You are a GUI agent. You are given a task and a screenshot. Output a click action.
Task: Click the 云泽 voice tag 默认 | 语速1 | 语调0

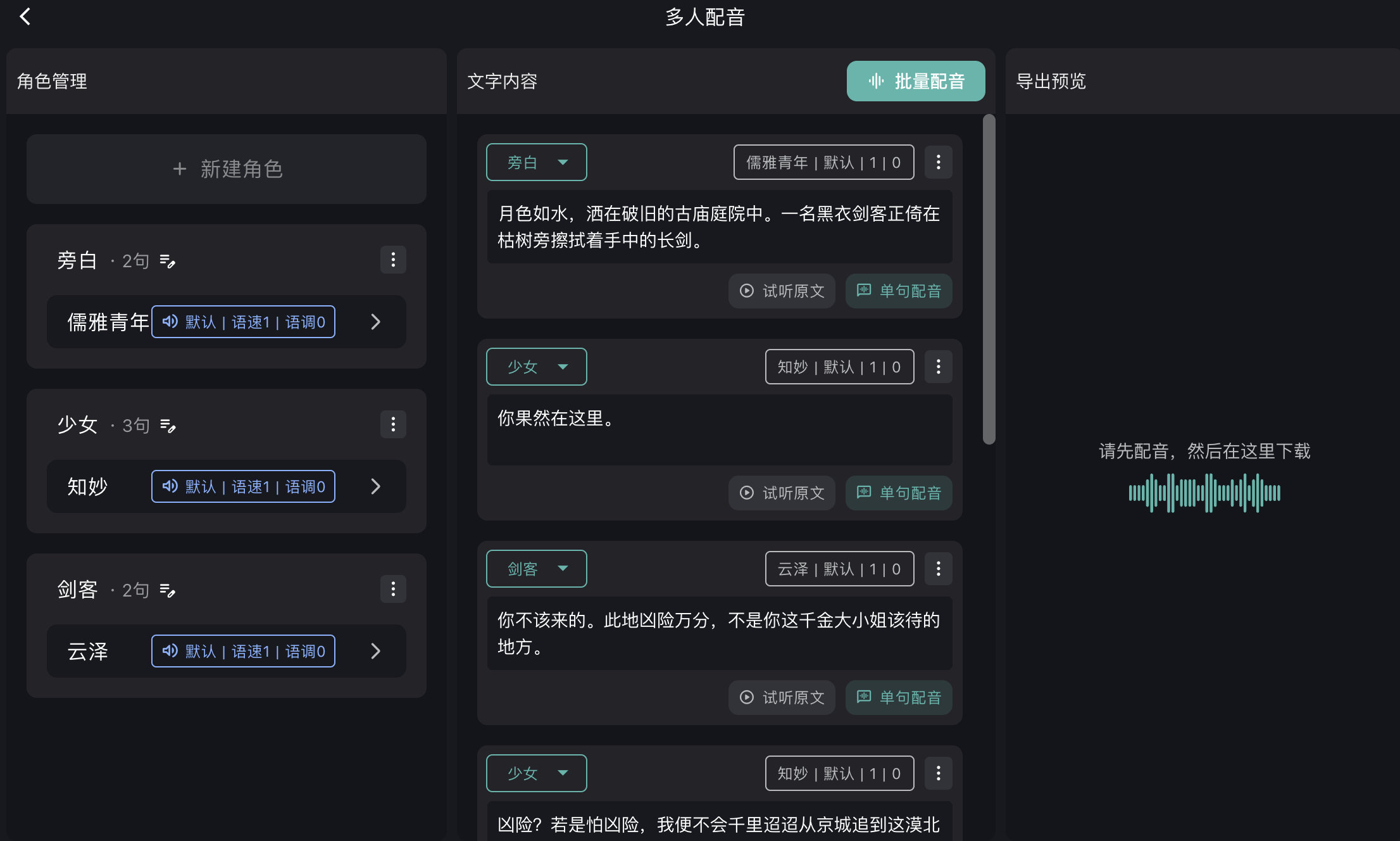[x=243, y=651]
